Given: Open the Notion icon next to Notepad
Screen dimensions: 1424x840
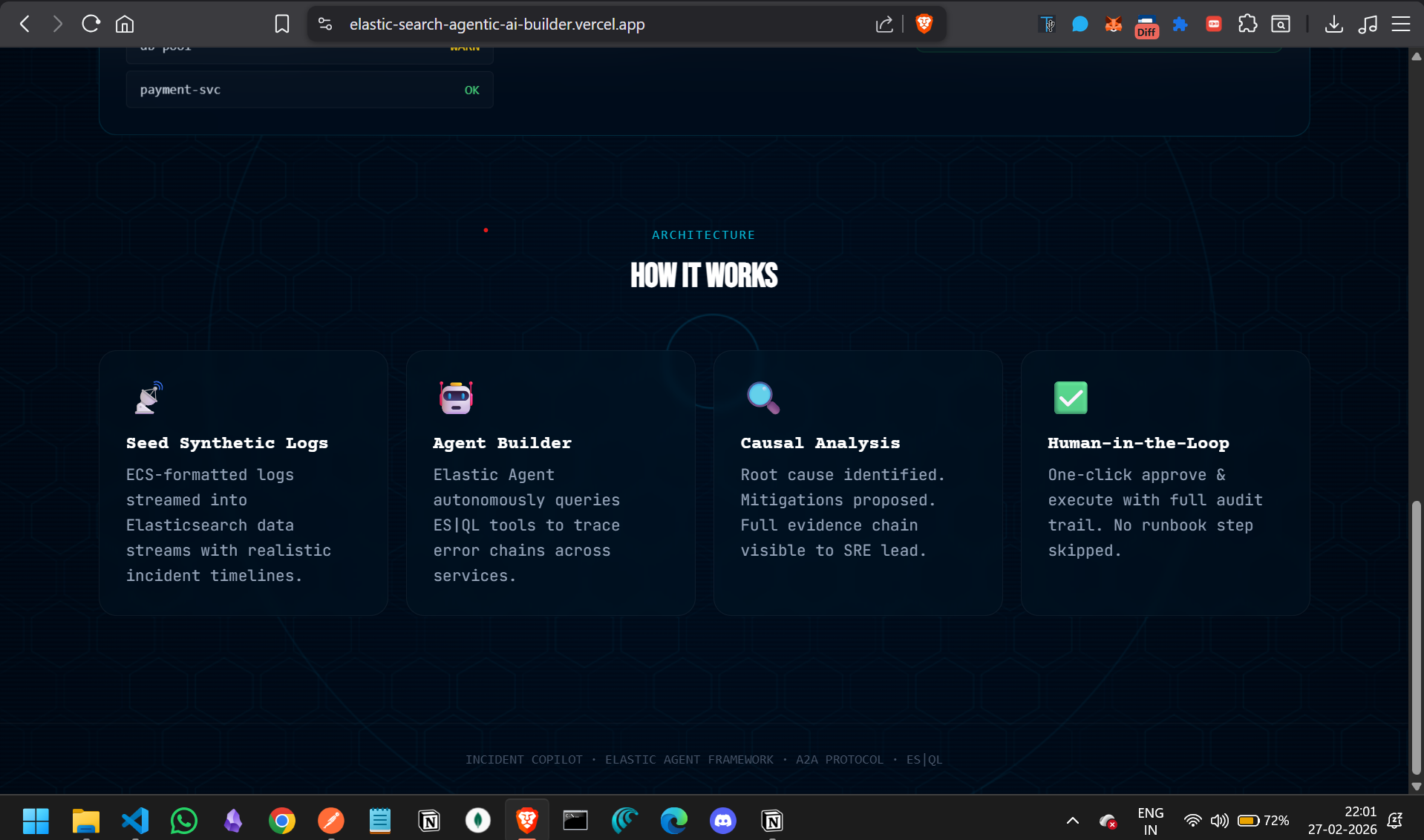Looking at the screenshot, I should pos(429,821).
